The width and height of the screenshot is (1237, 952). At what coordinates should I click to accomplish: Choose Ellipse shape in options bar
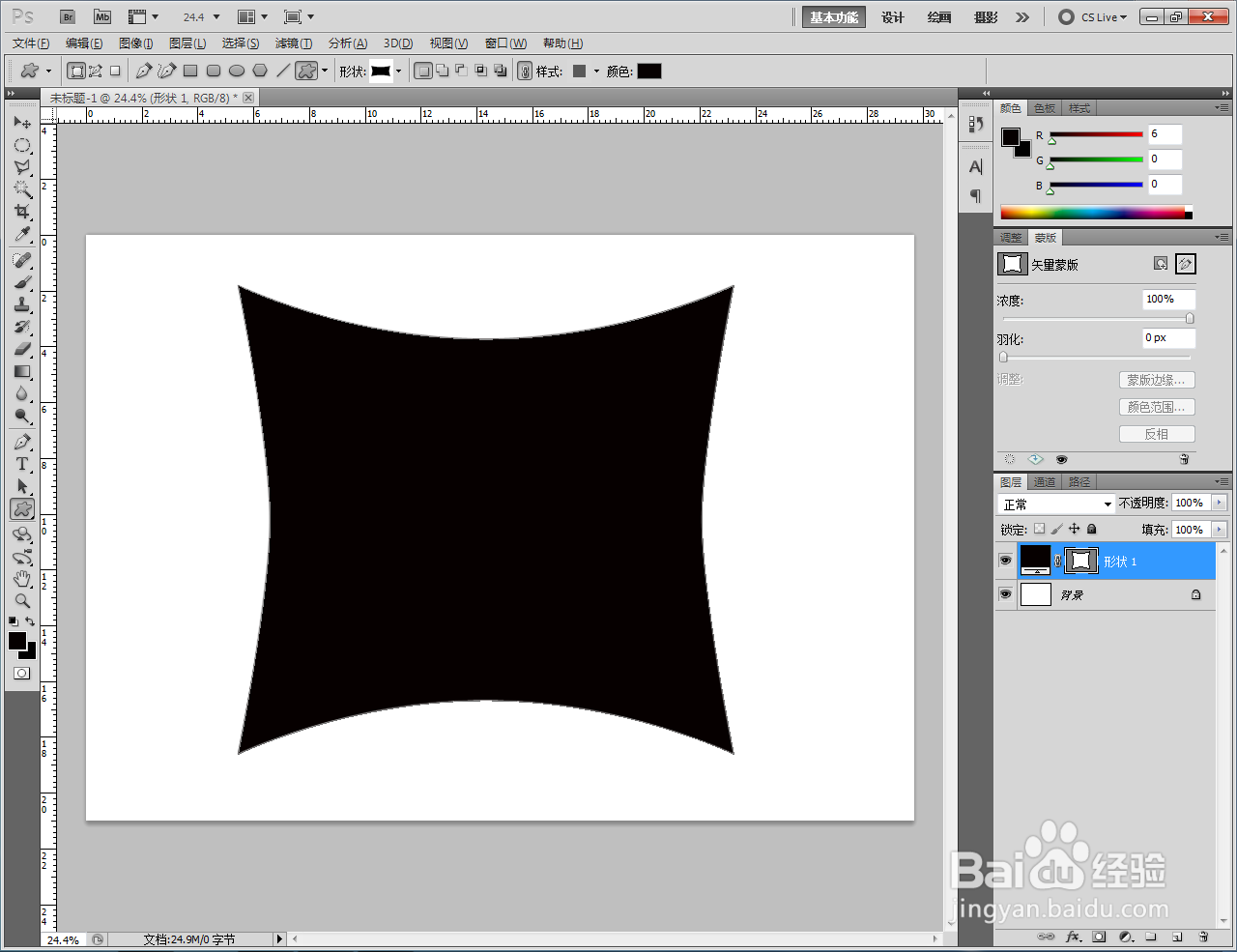tap(237, 71)
